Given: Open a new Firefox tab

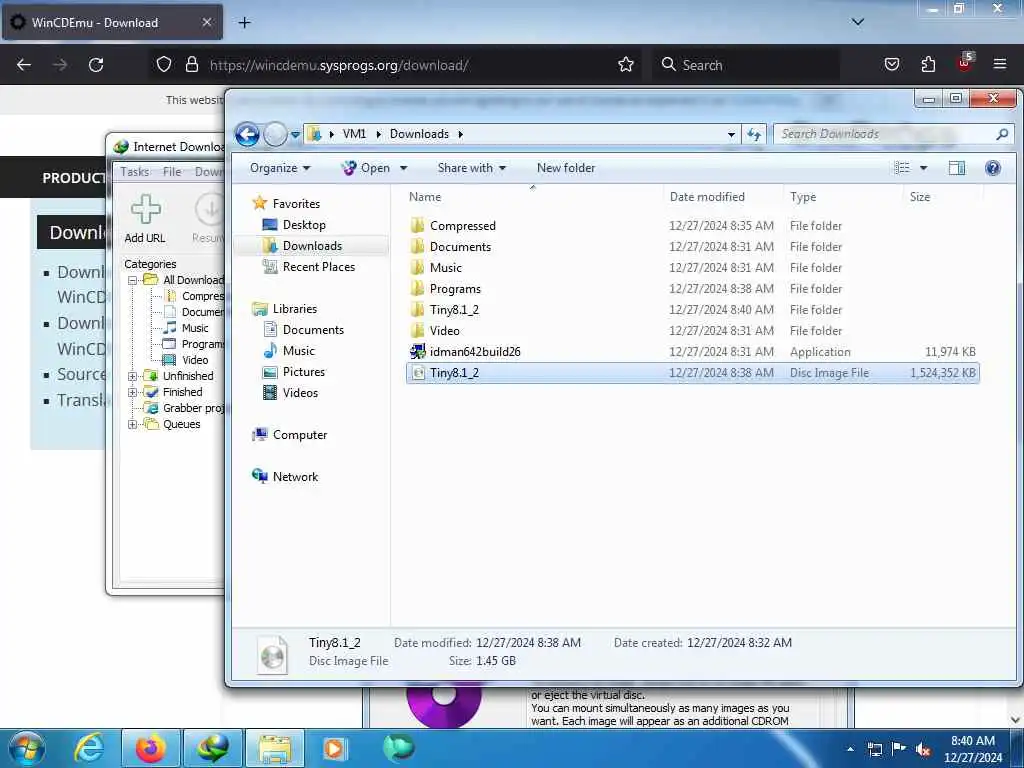Looking at the screenshot, I should click(244, 23).
